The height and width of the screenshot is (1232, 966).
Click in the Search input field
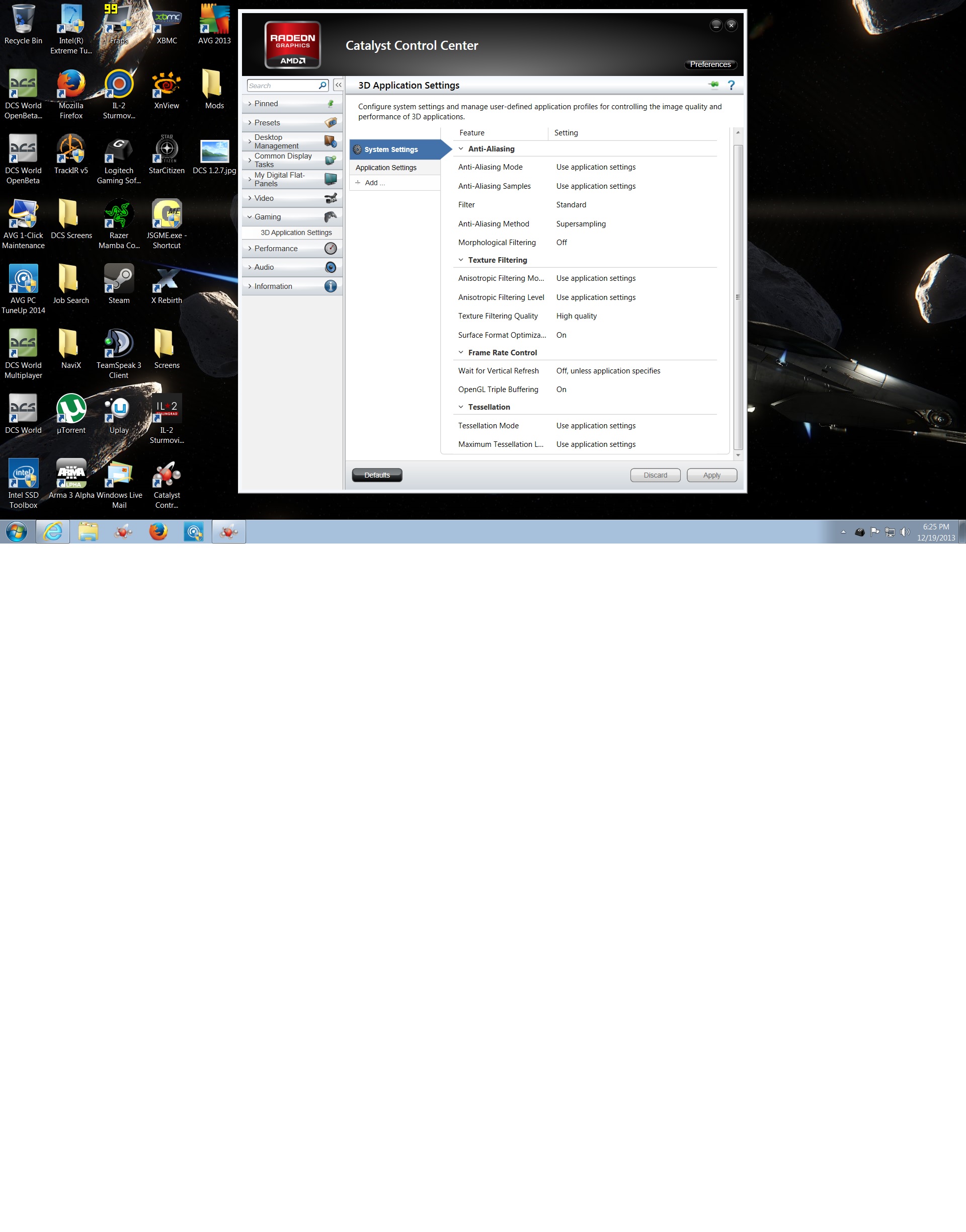point(282,86)
